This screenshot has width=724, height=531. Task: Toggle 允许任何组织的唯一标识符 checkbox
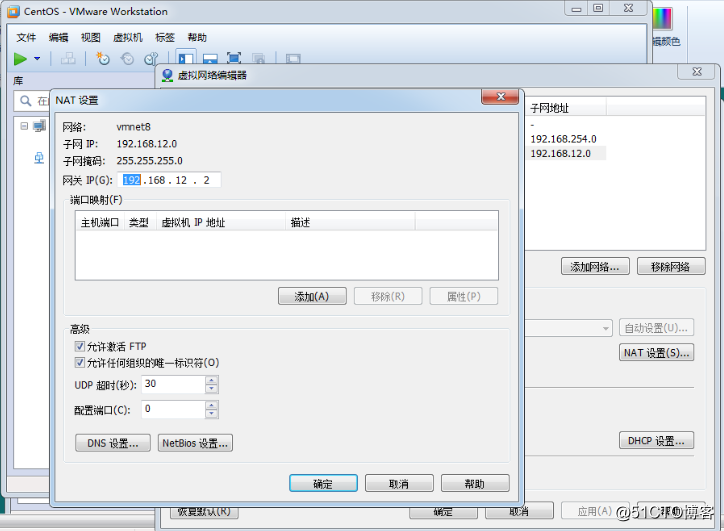80,362
